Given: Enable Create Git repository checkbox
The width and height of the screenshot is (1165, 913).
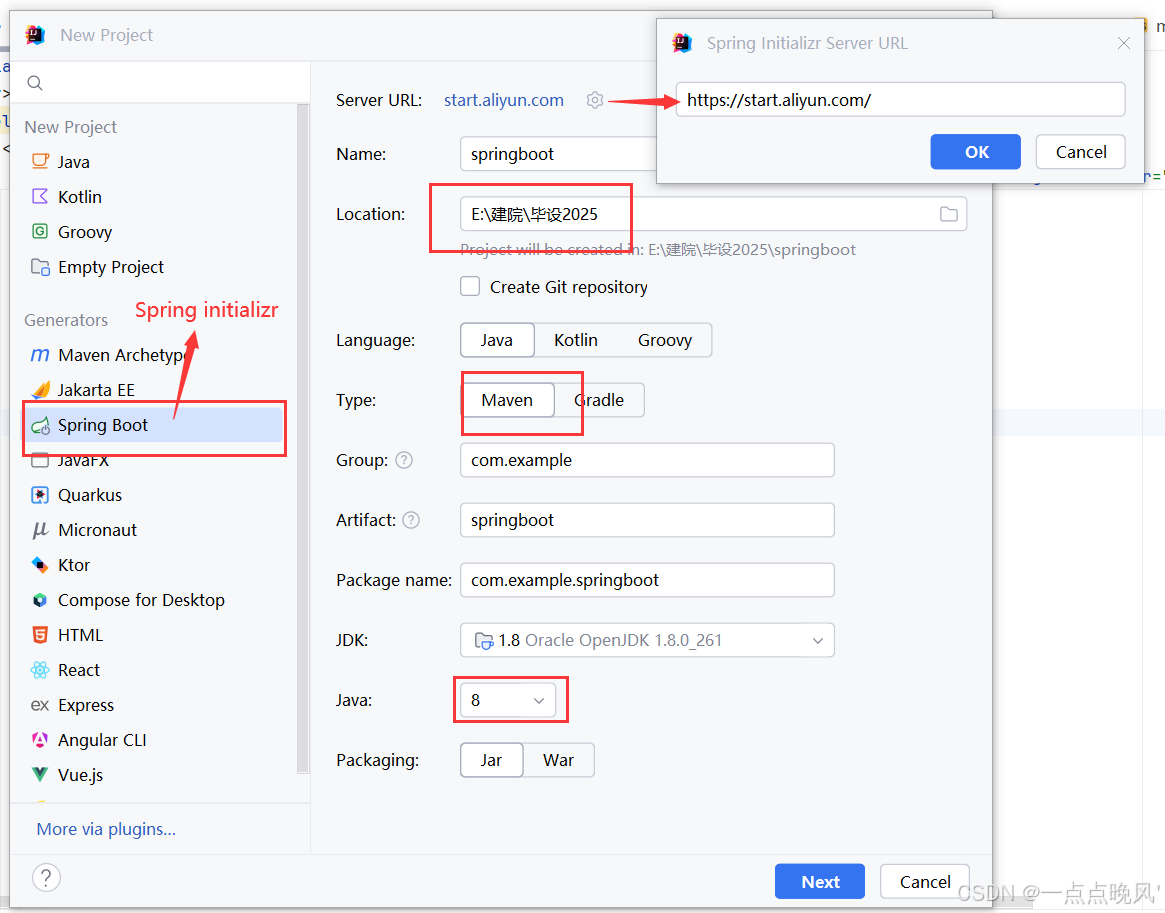Looking at the screenshot, I should pyautogui.click(x=470, y=286).
